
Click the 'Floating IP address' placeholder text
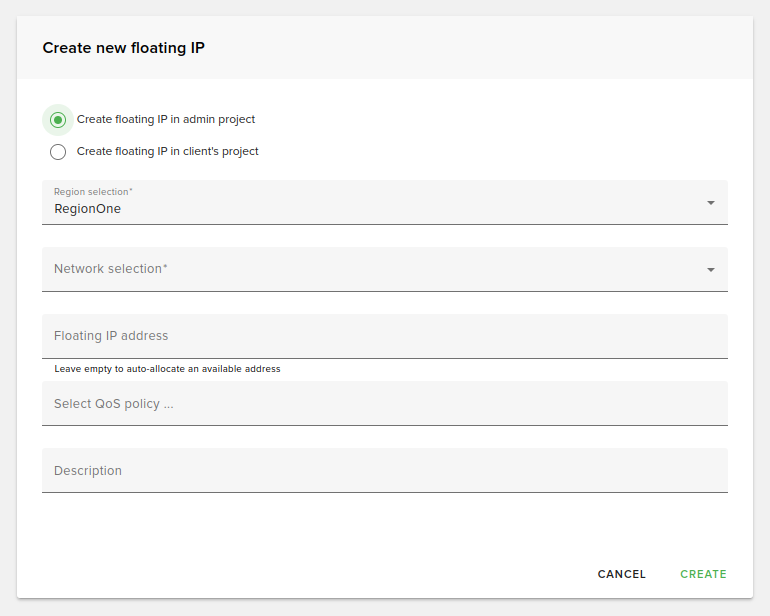111,336
